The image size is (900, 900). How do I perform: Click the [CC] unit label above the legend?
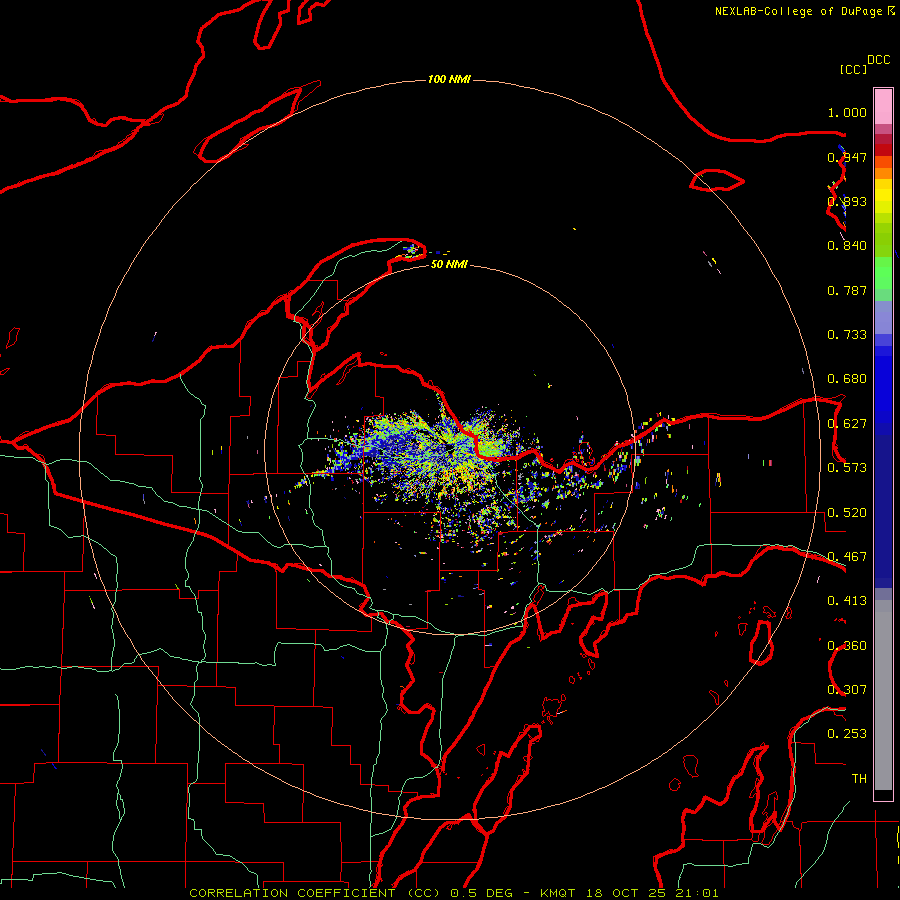[x=853, y=69]
